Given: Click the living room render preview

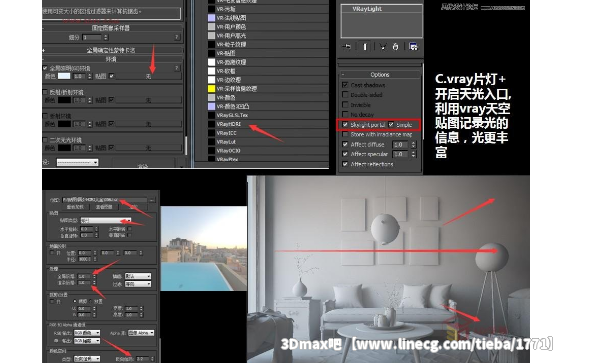Looking at the screenshot, I should coord(388,269).
